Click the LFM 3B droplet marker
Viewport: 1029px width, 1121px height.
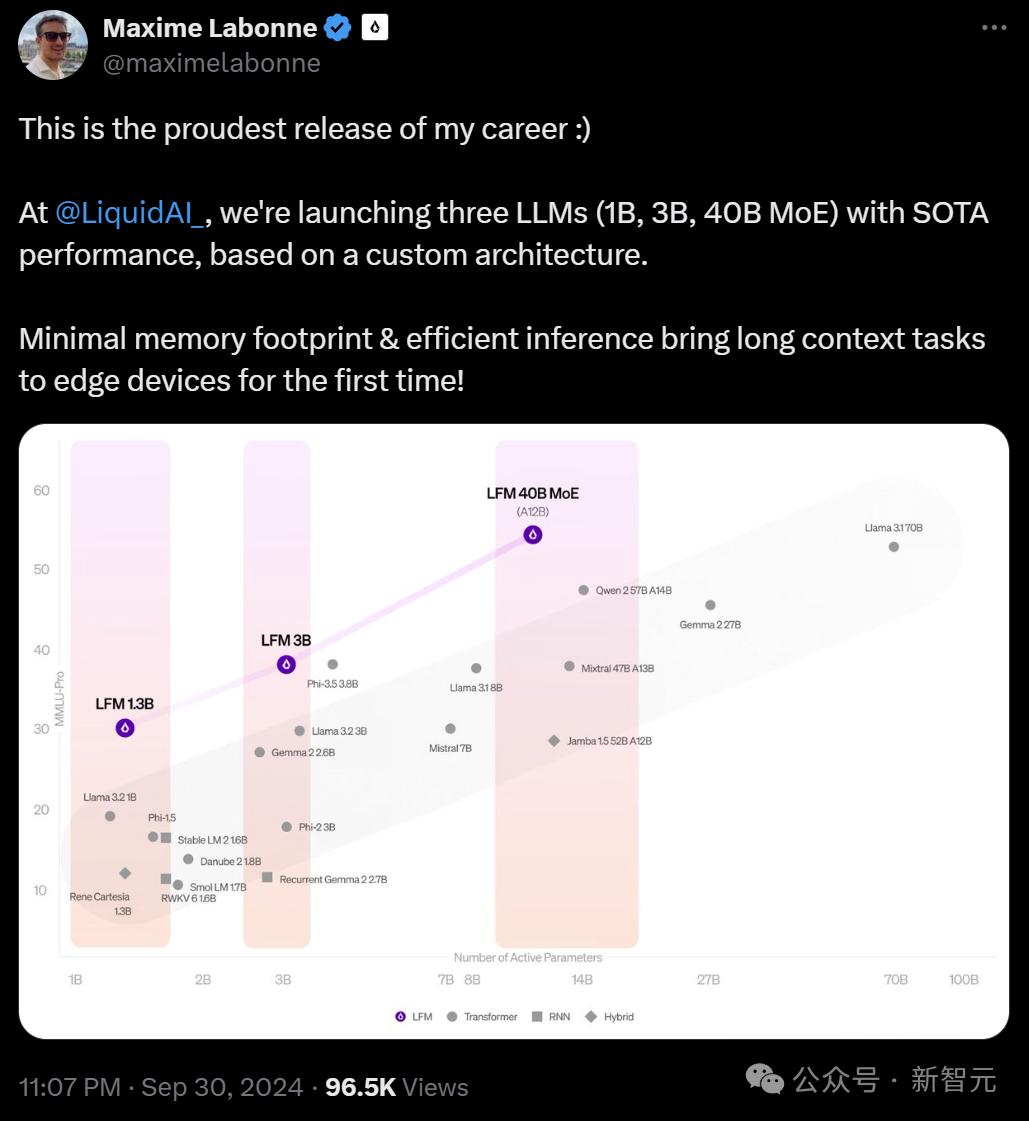click(287, 664)
